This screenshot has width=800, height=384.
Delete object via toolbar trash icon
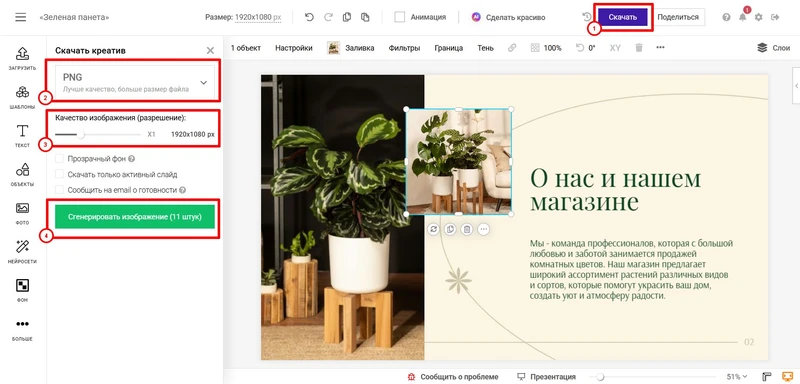coord(639,48)
